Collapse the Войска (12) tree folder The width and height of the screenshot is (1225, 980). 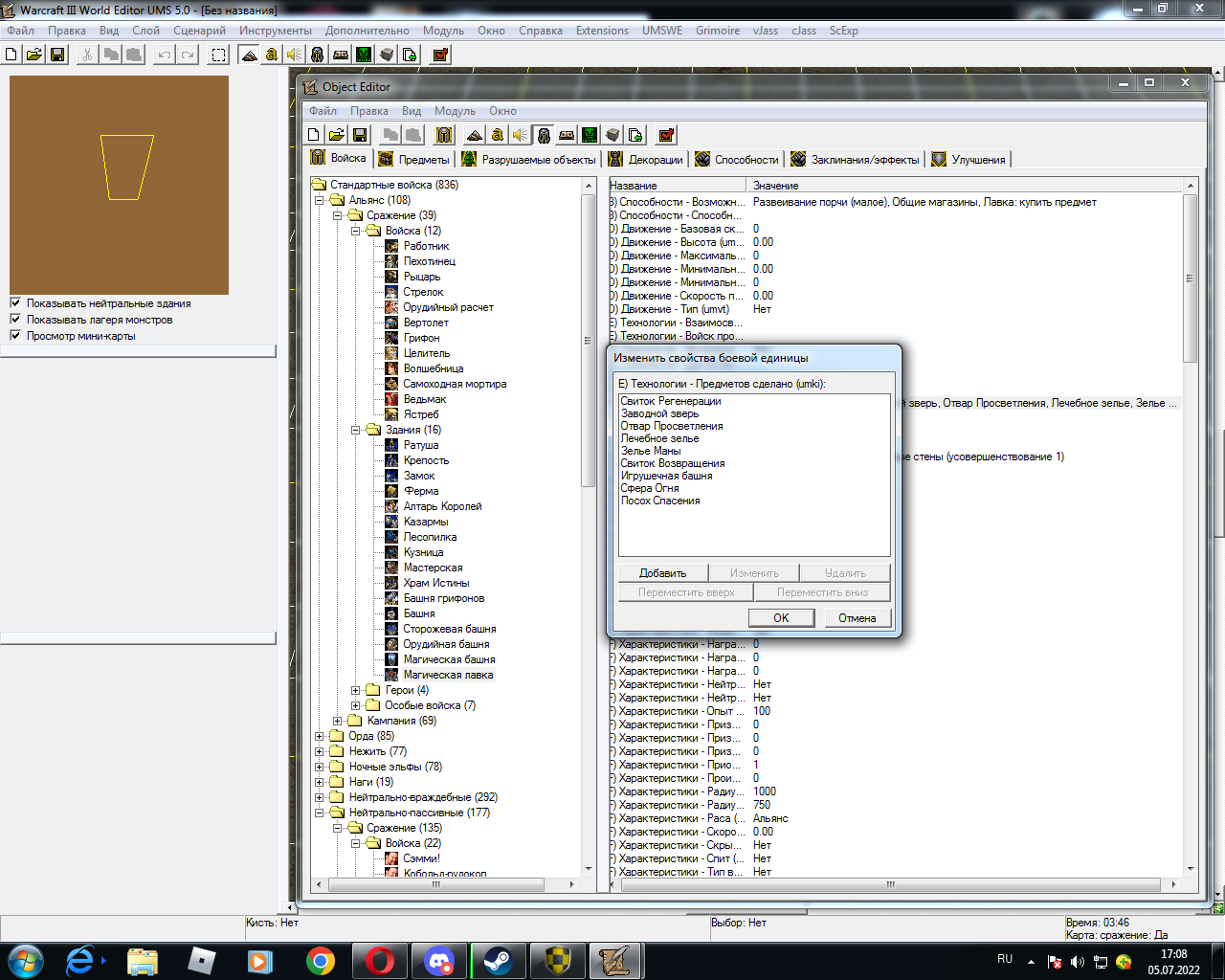356,231
